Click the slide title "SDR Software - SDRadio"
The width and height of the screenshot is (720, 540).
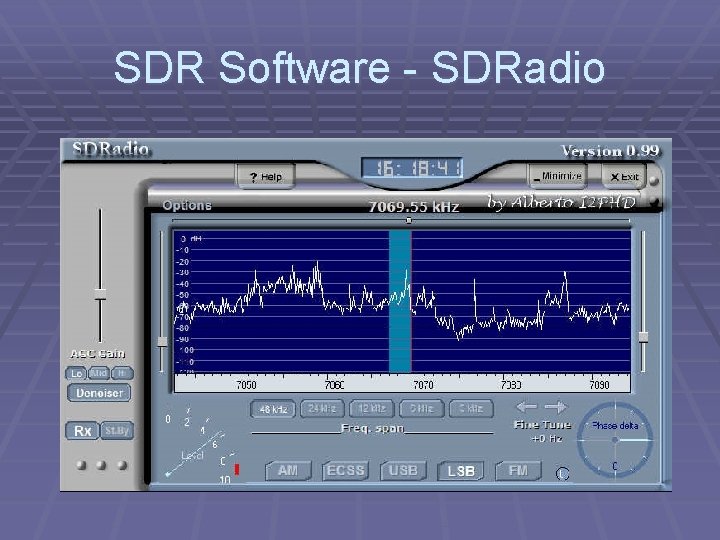(x=359, y=68)
